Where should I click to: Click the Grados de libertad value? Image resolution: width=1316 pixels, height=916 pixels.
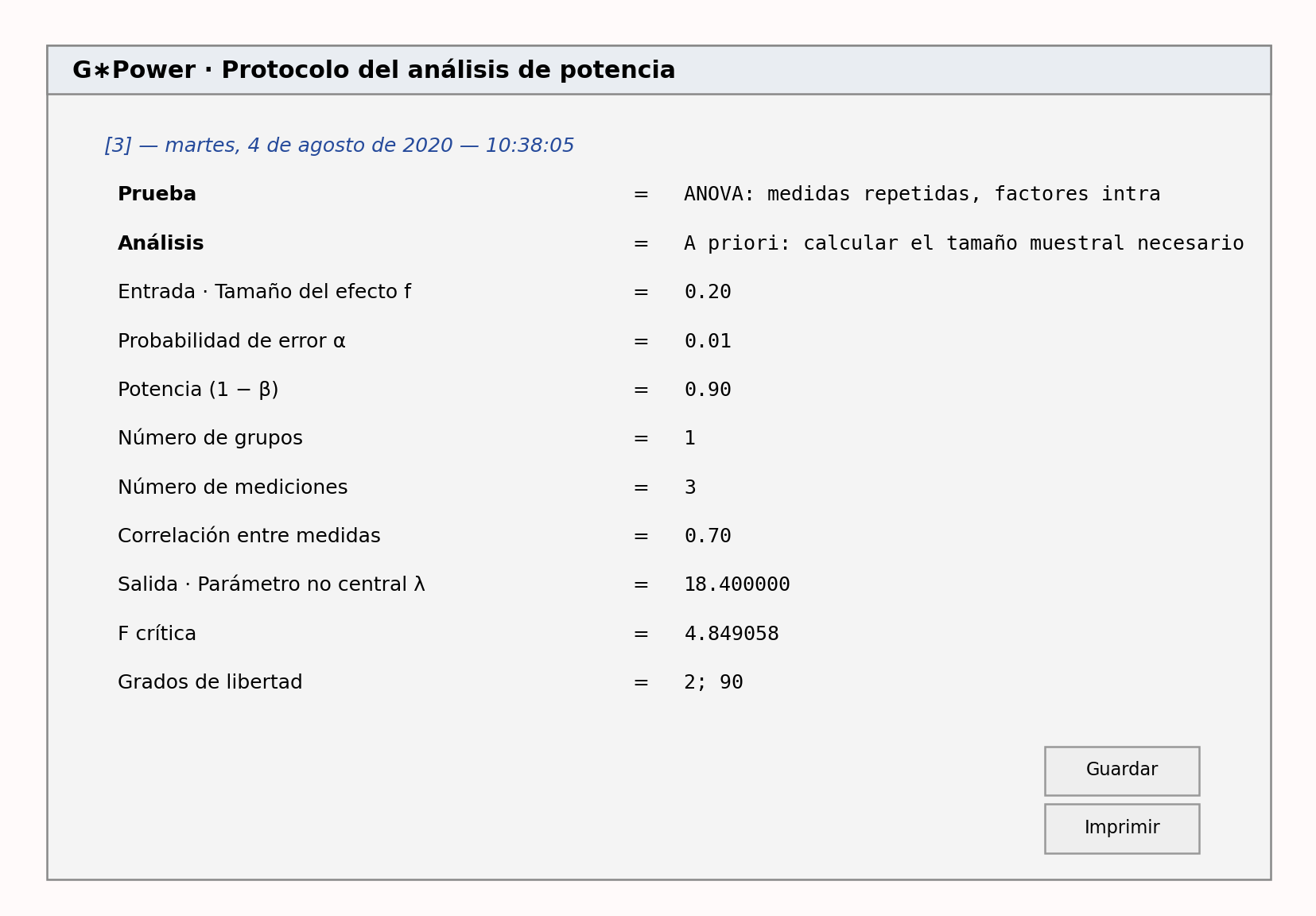(x=713, y=683)
